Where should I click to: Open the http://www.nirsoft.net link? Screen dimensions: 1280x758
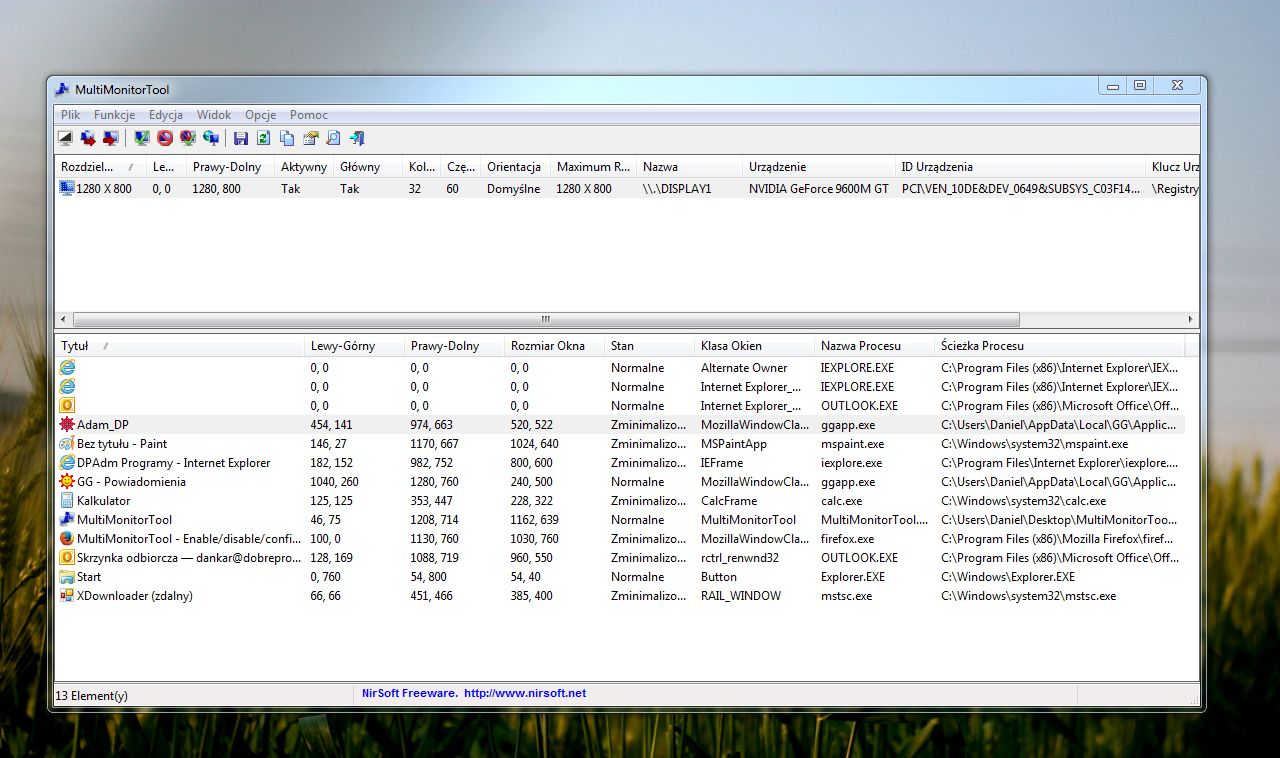[525, 693]
